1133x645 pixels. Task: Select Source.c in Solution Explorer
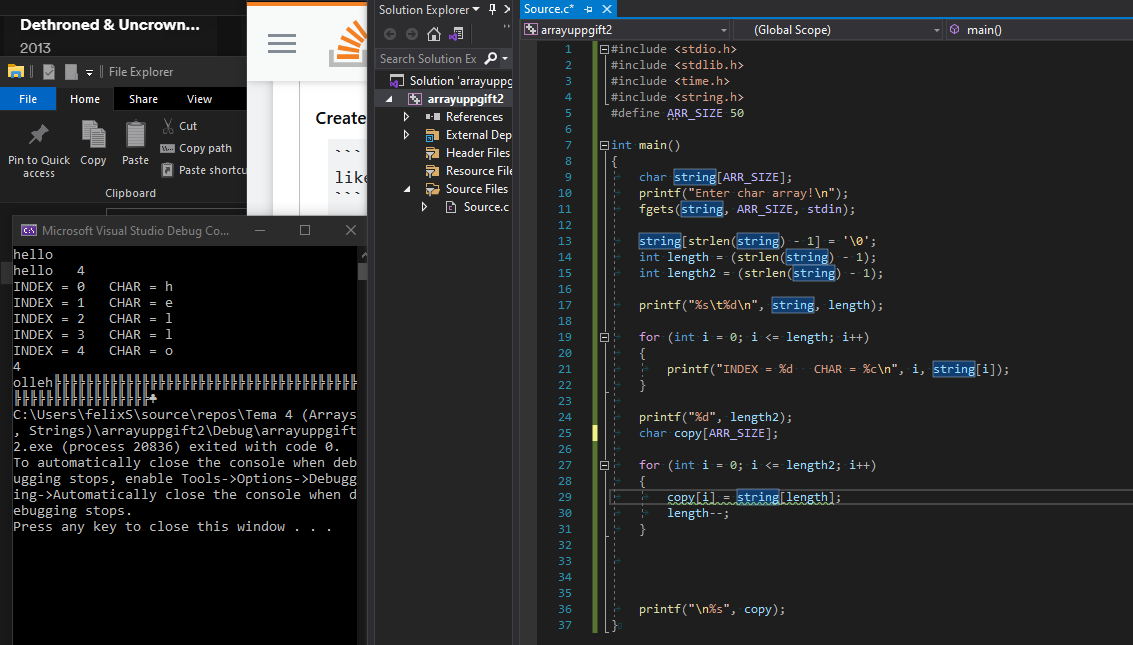(486, 207)
